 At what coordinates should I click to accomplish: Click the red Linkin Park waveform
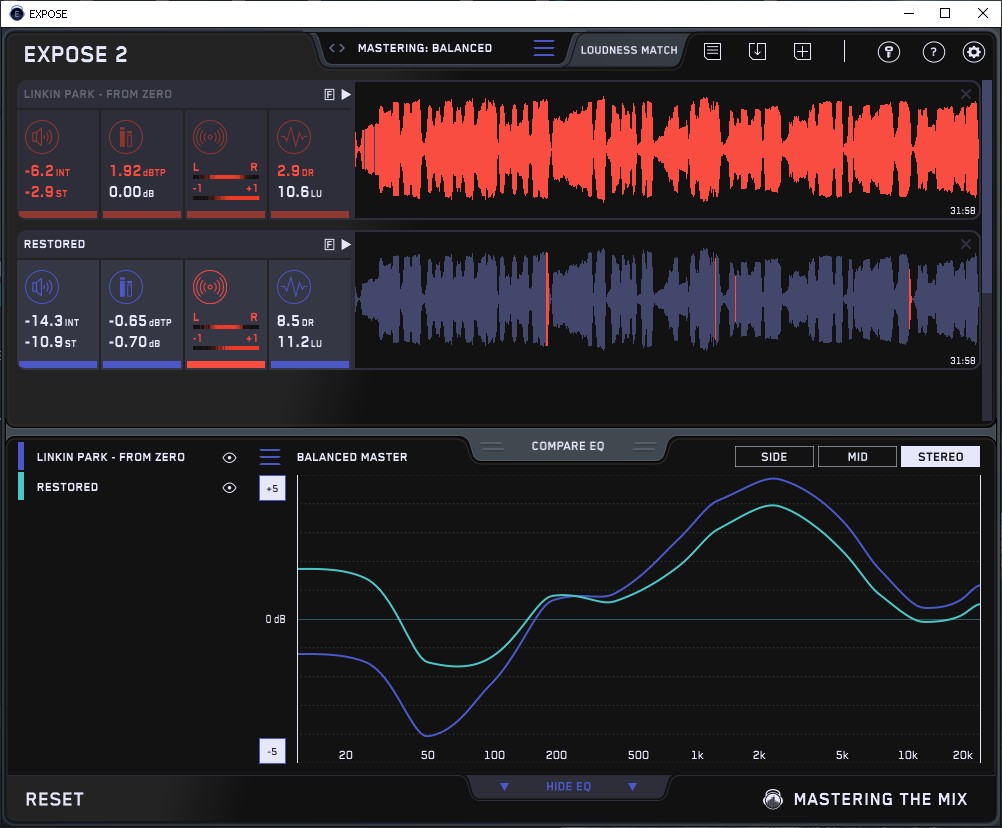[x=667, y=150]
